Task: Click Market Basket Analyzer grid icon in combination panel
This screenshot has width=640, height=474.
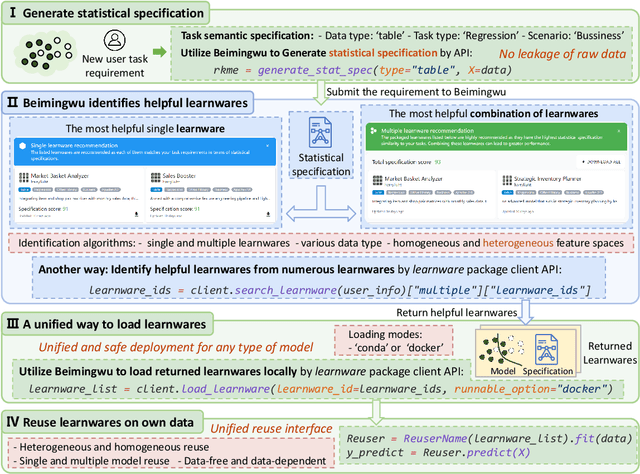Action: [x=378, y=180]
